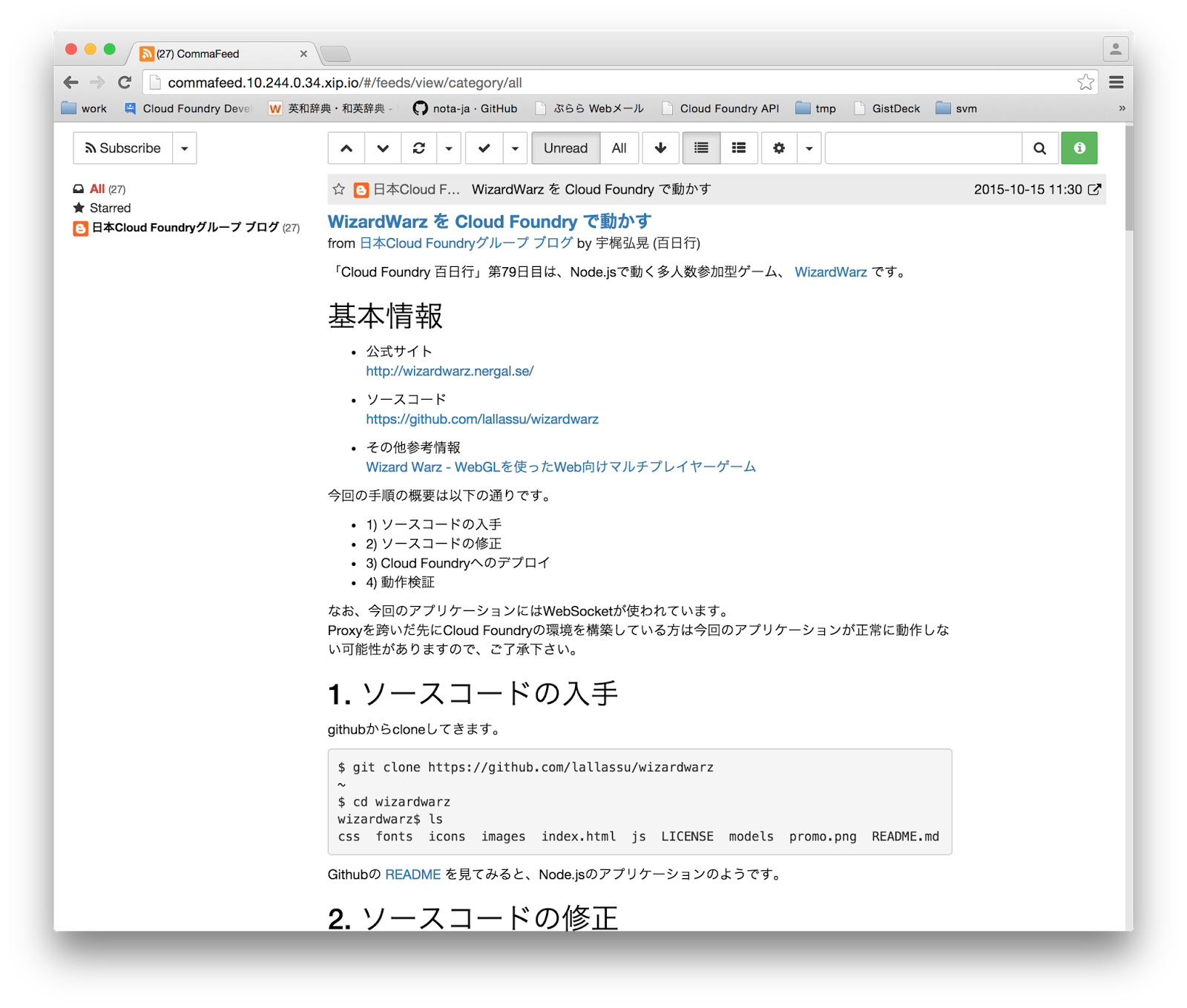Open entry in new window via external-link icon
This screenshot has height=1008, width=1187.
click(1094, 189)
